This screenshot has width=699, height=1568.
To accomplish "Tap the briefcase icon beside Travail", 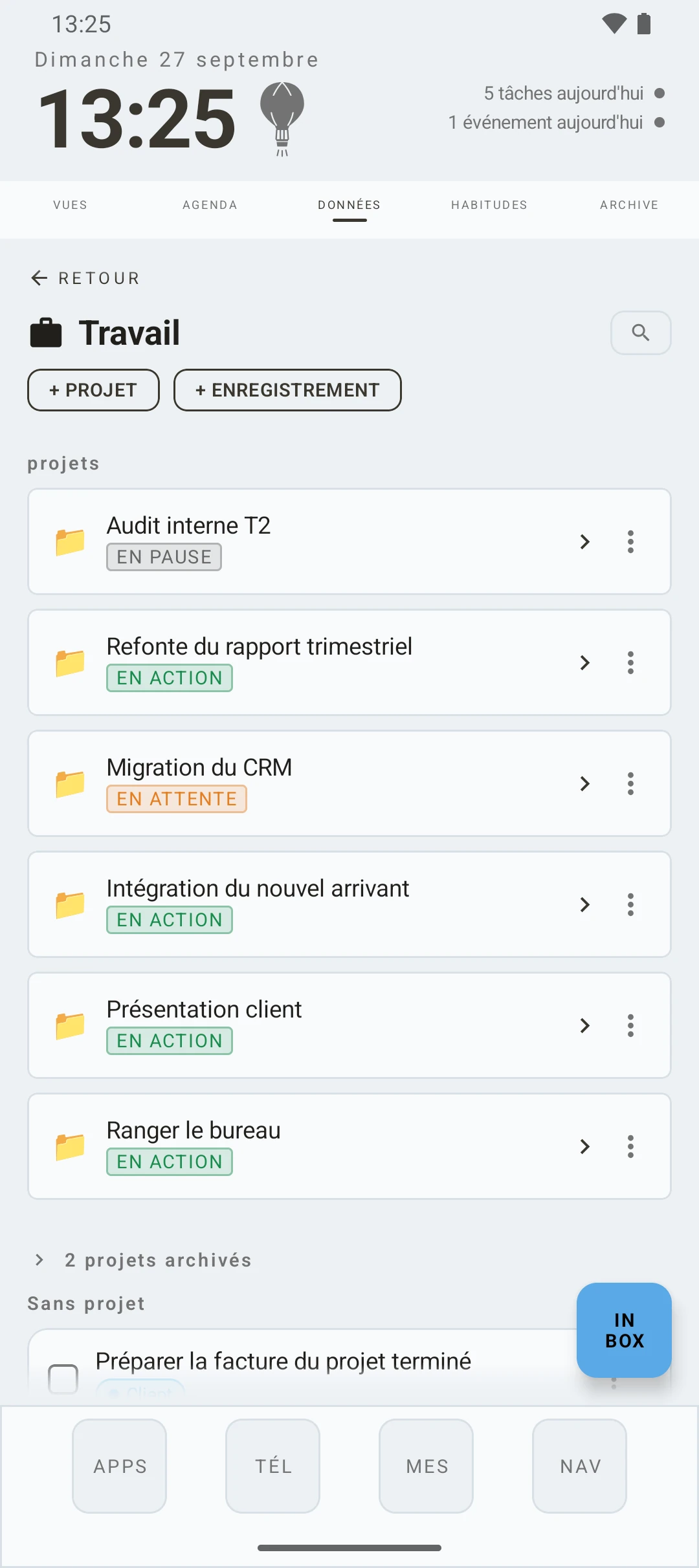I will click(46, 333).
